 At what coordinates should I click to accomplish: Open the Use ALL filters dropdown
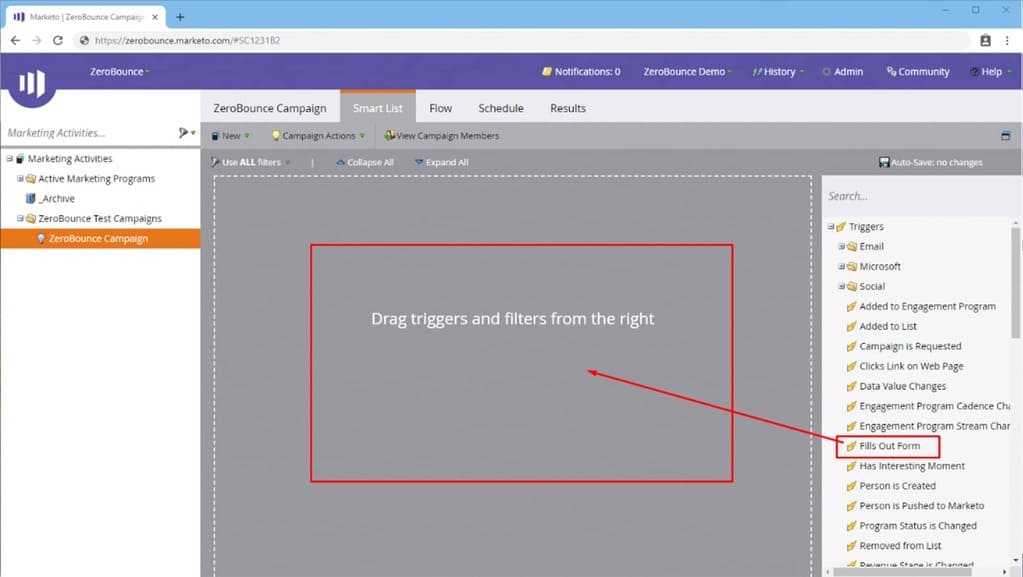tap(251, 162)
